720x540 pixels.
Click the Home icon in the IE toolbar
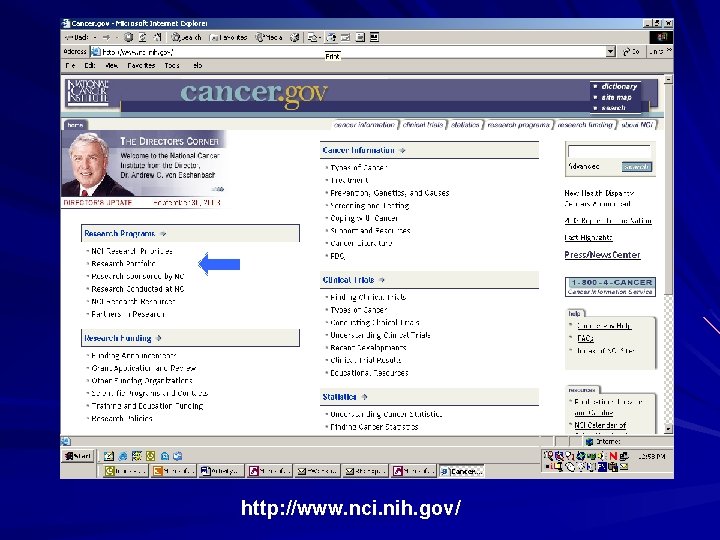click(x=157, y=38)
